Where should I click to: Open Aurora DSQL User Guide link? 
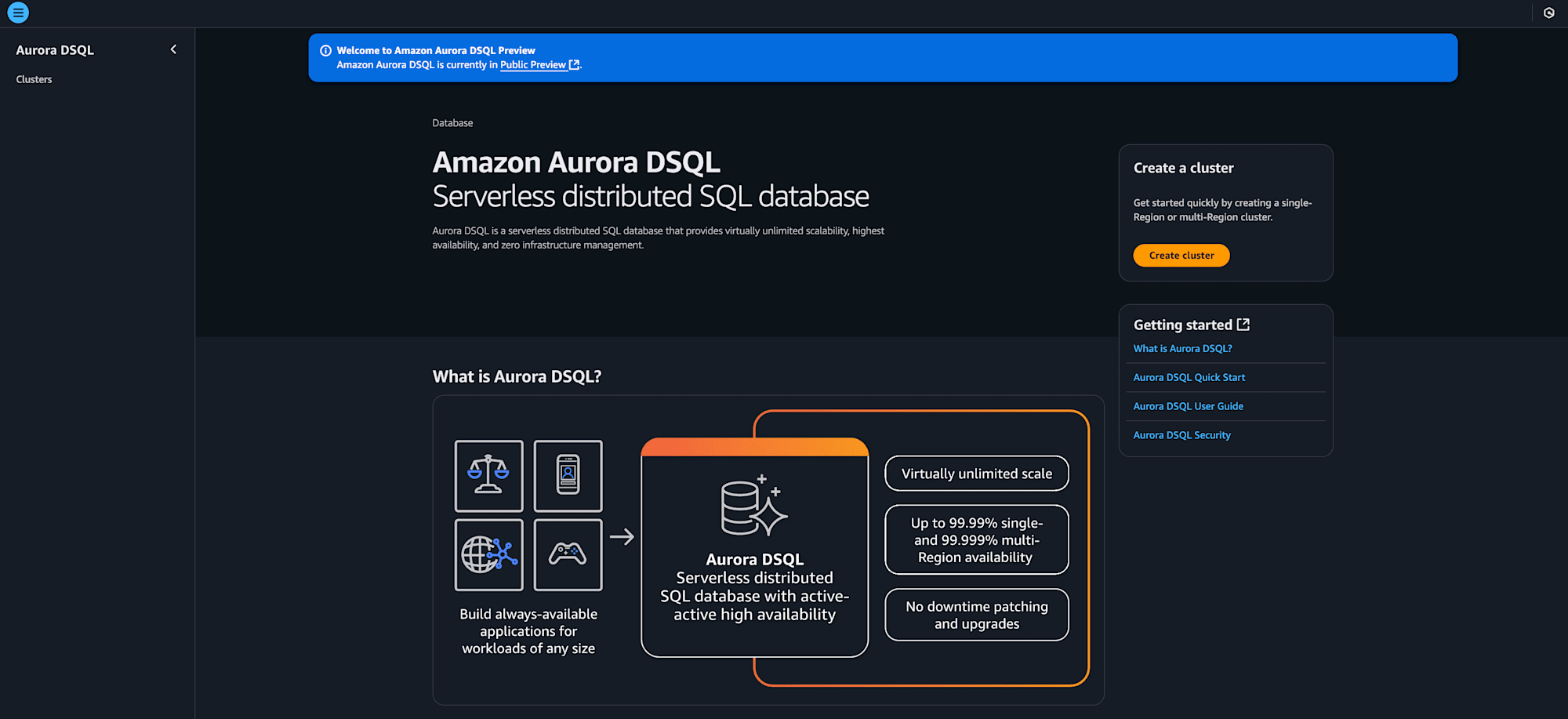1188,407
